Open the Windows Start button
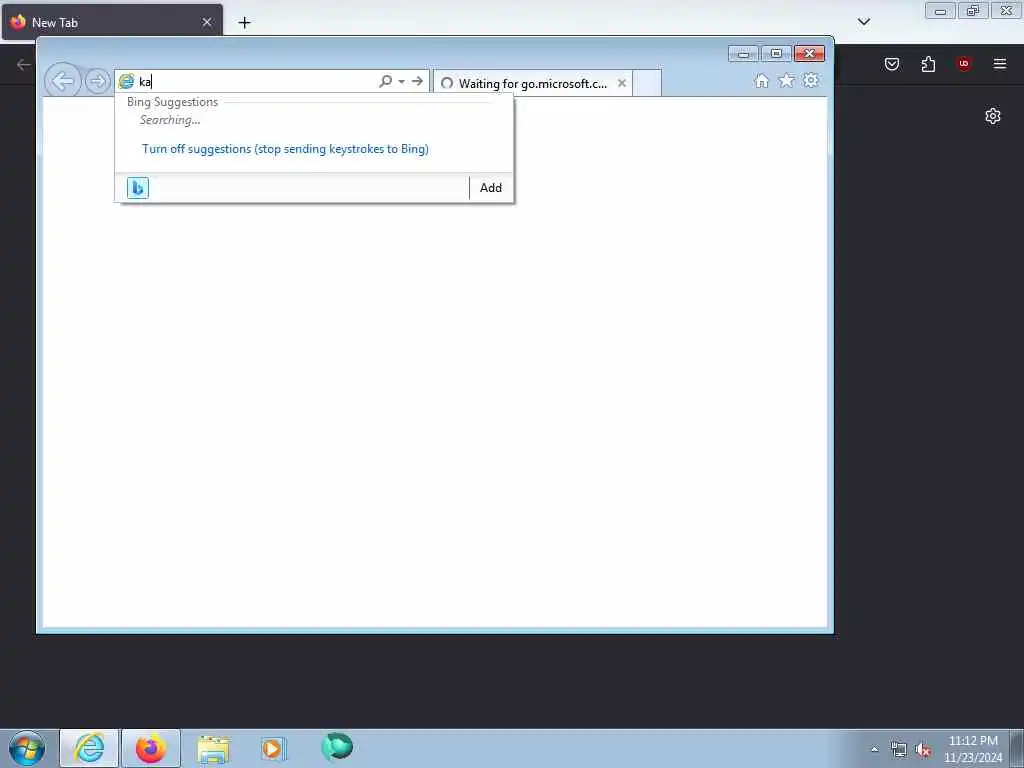Viewport: 1024px width, 768px height. coord(27,748)
